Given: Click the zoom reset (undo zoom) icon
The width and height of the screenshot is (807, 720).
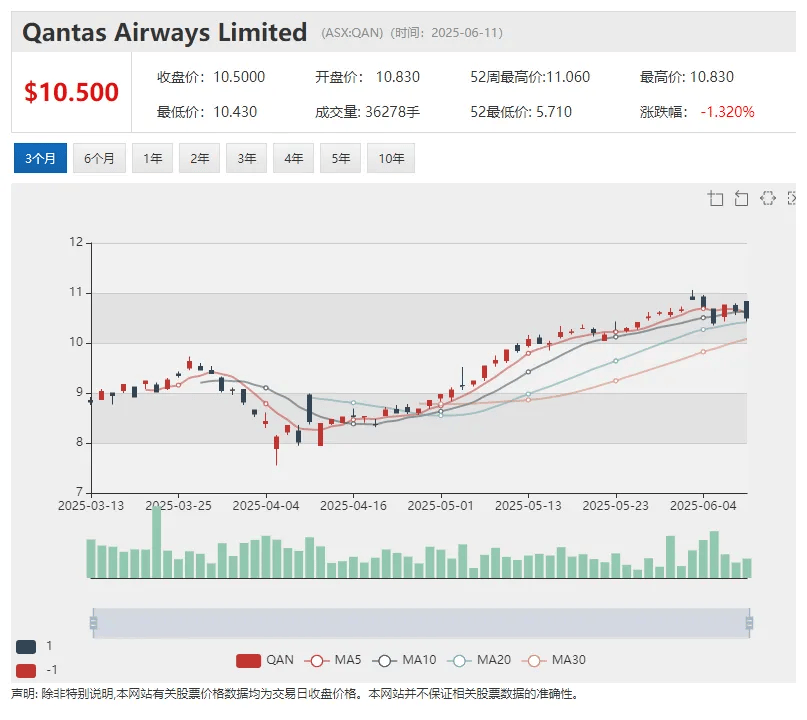Looking at the screenshot, I should click(x=741, y=198).
